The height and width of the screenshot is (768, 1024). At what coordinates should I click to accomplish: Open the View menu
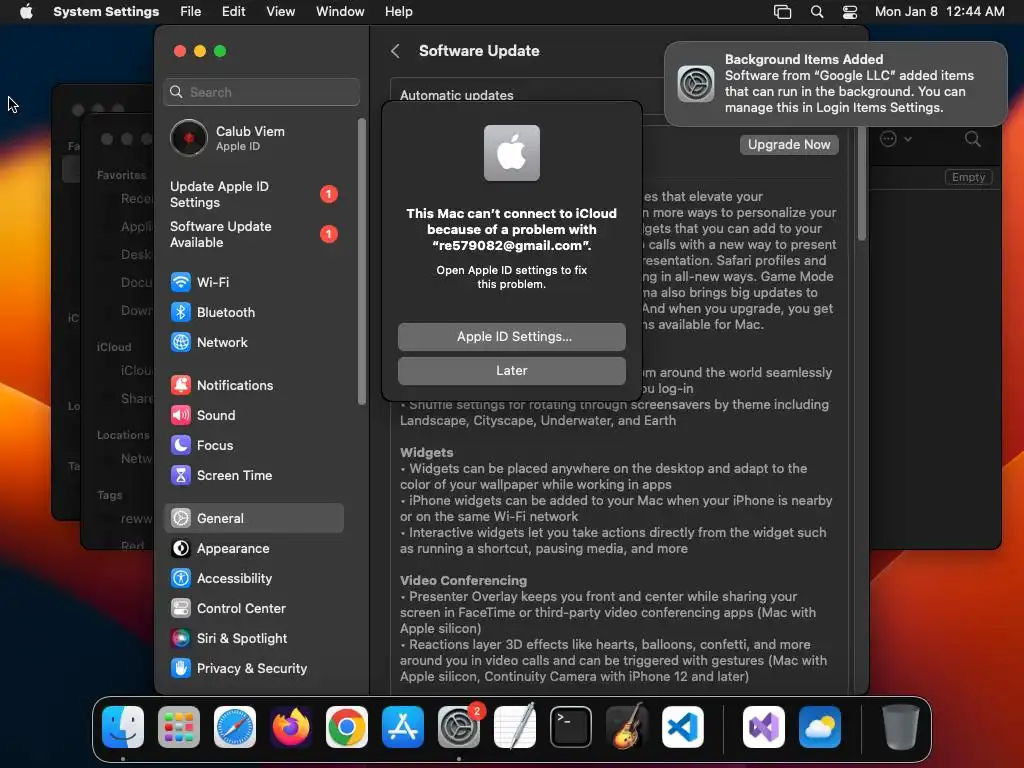[280, 12]
